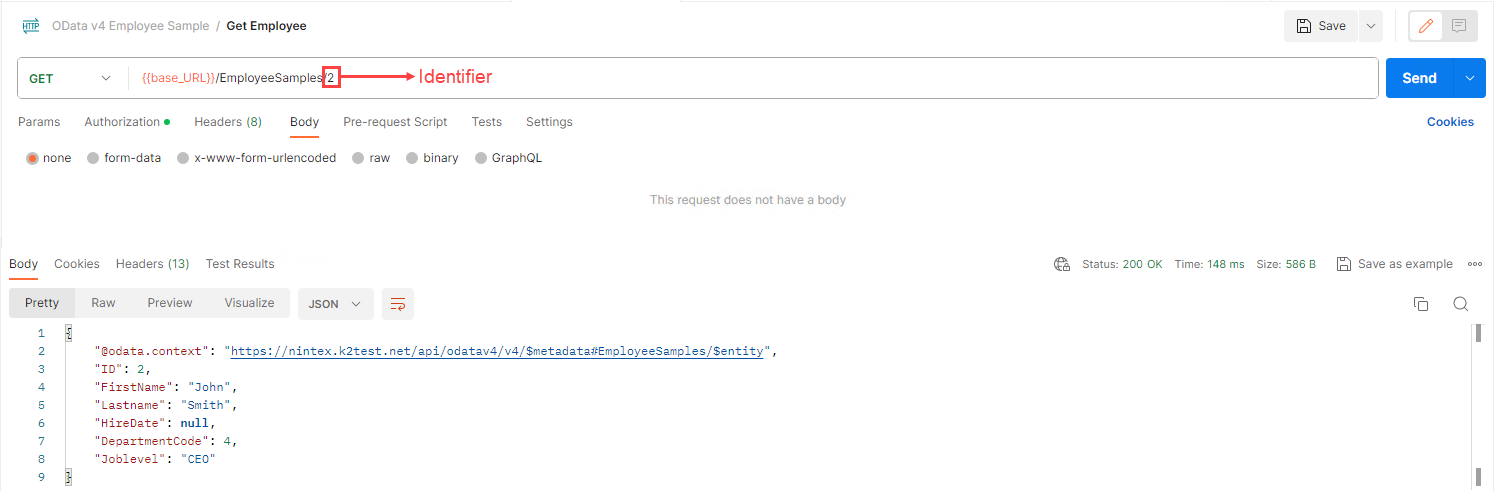1494x491 pixels.
Task: Click the HTTP request type icon
Action: click(x=31, y=26)
